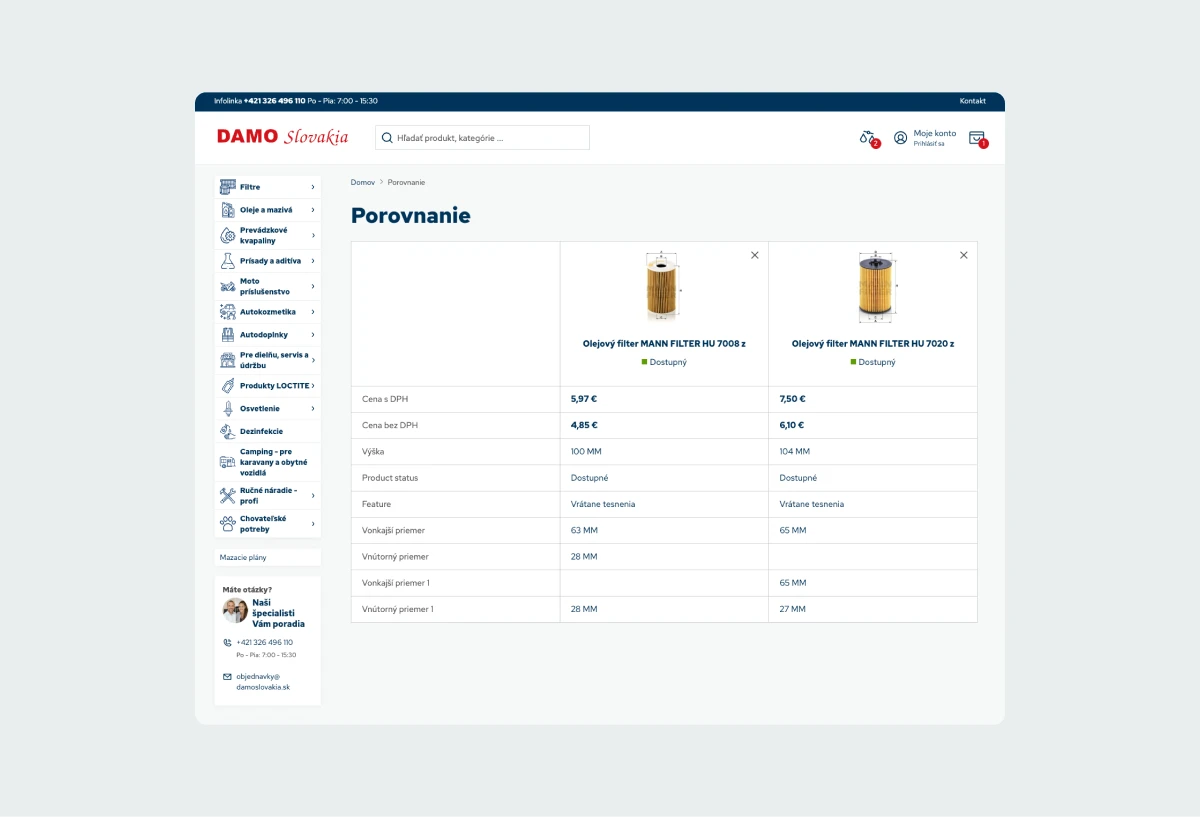Click the Prevádzkové kvapaliny icon

[227, 235]
